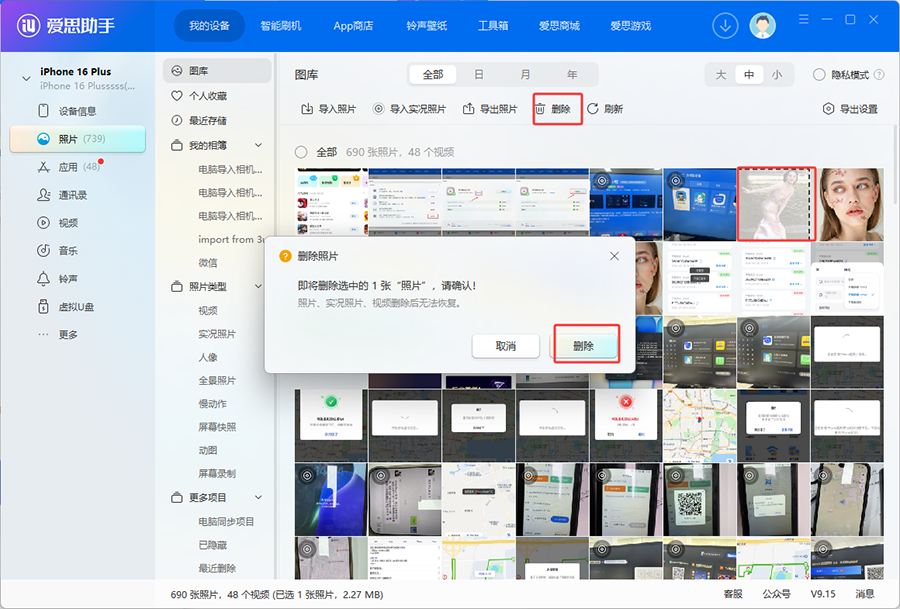
Task: Open 设备信息 in the sidebar
Action: pos(77,111)
